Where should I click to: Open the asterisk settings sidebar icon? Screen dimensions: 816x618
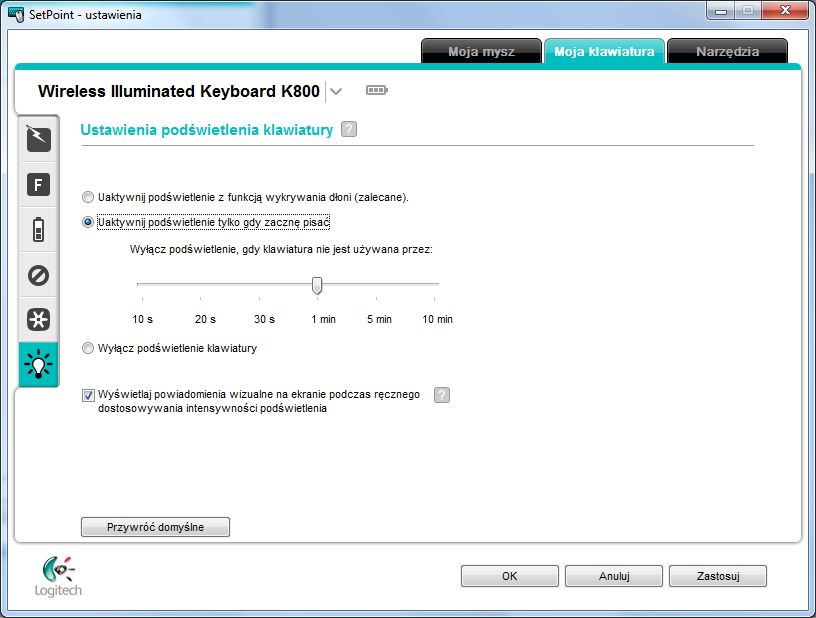pos(39,319)
